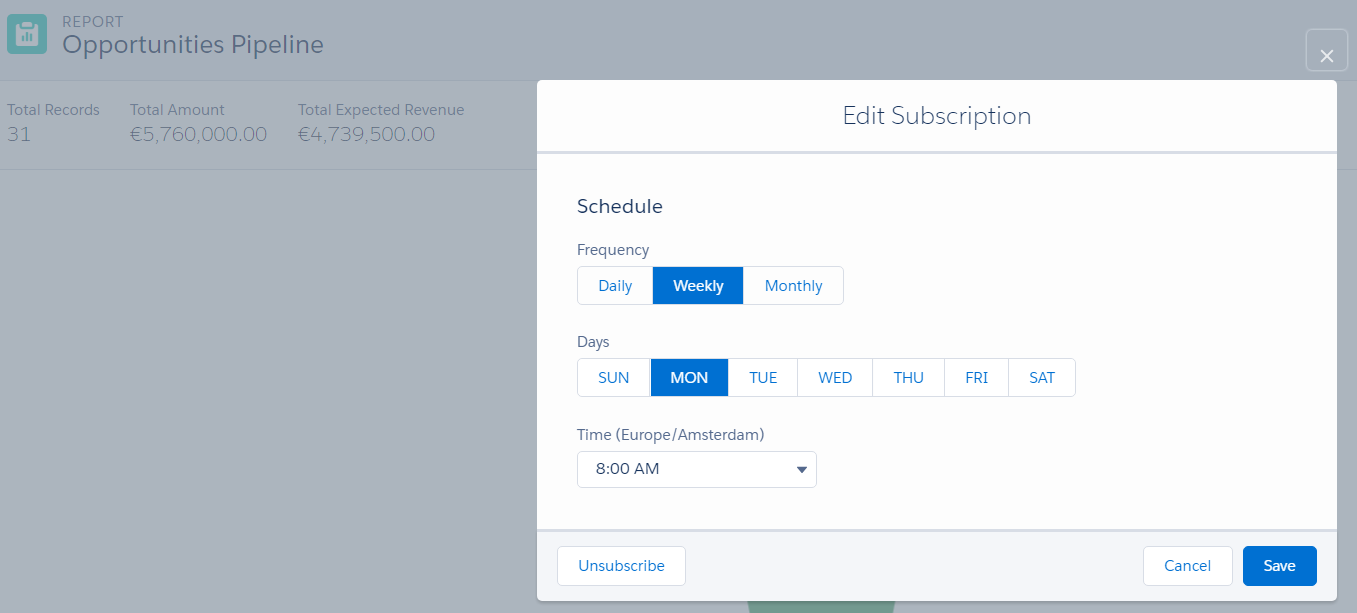Toggle FRI day button

976,378
